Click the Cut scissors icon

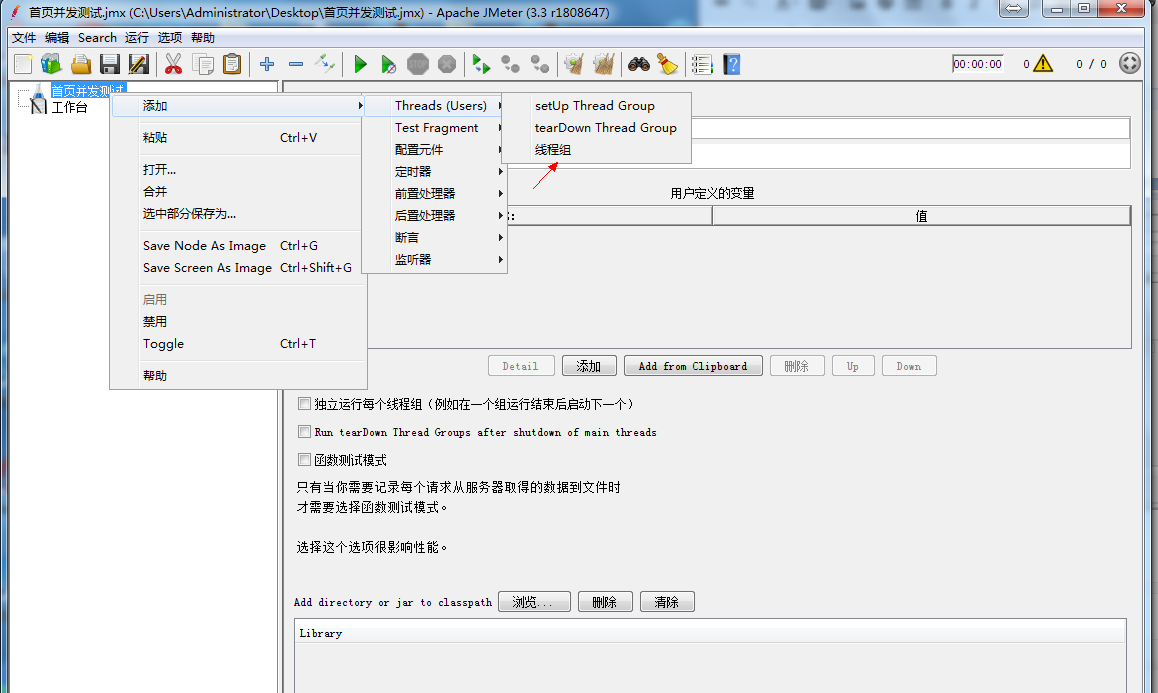coord(174,64)
